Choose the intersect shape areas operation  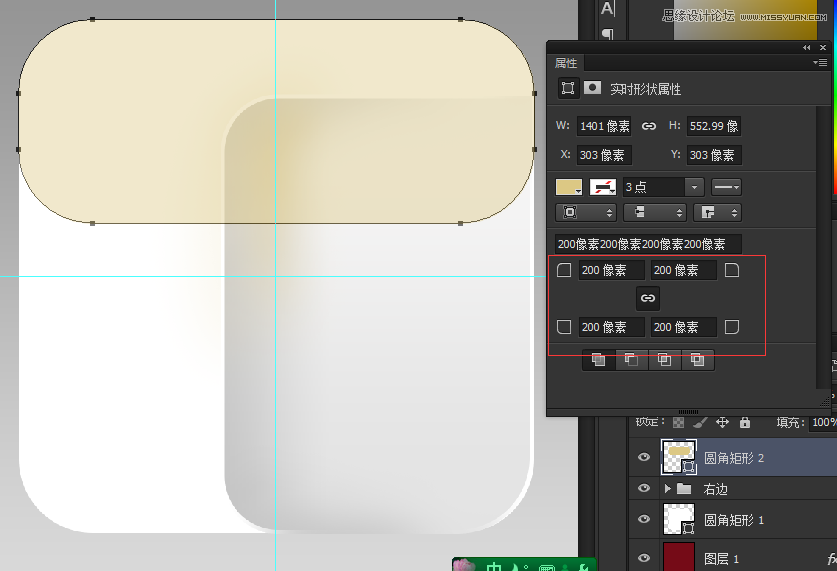(x=665, y=360)
